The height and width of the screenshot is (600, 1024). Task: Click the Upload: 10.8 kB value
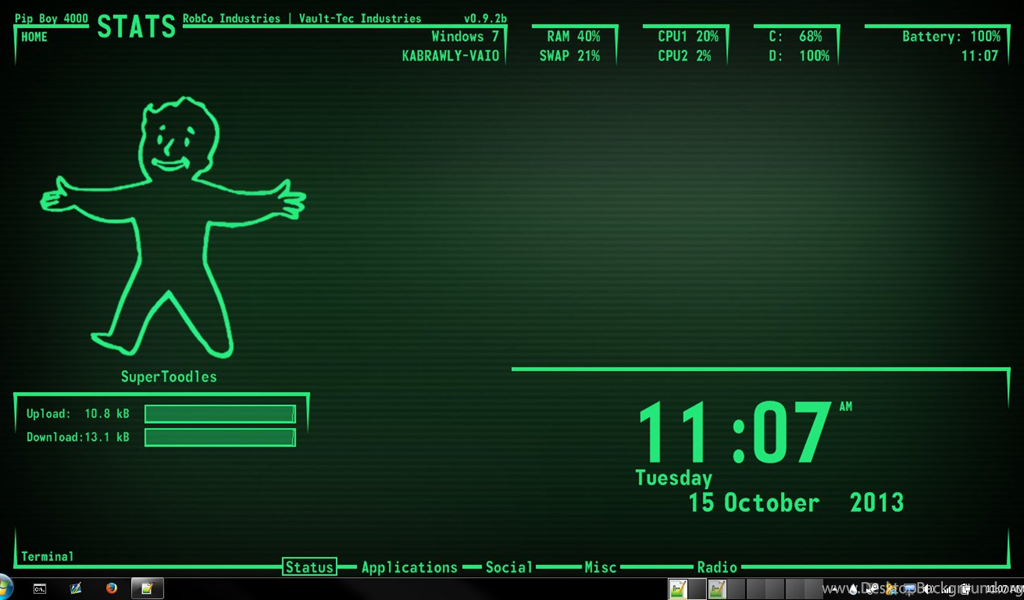78,414
